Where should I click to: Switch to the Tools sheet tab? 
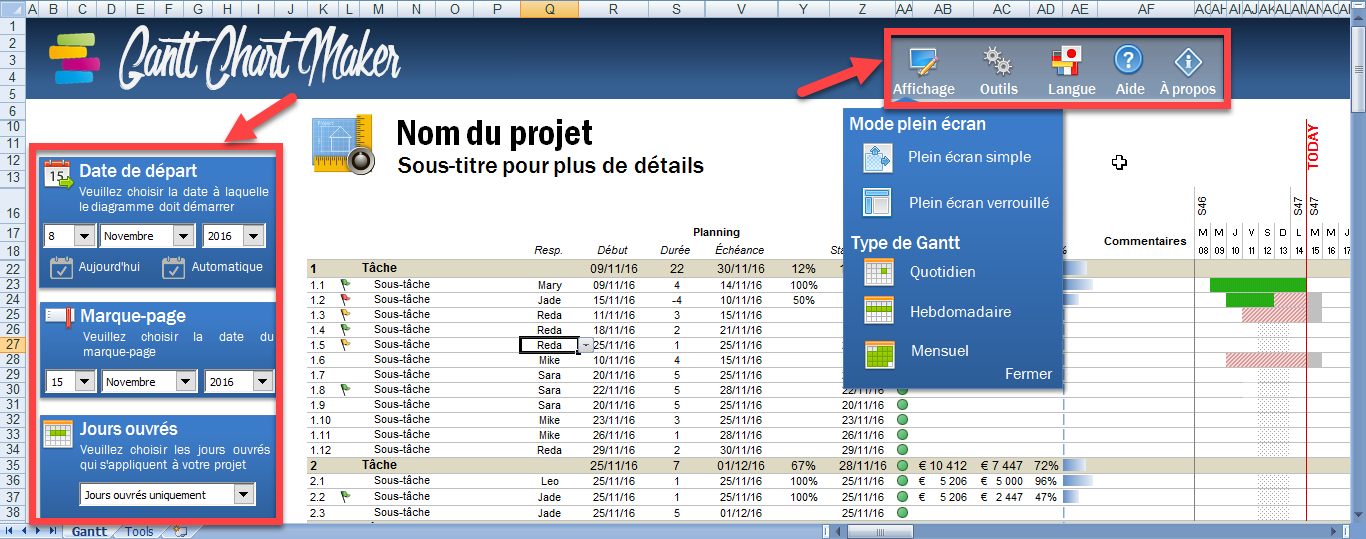coord(139,531)
